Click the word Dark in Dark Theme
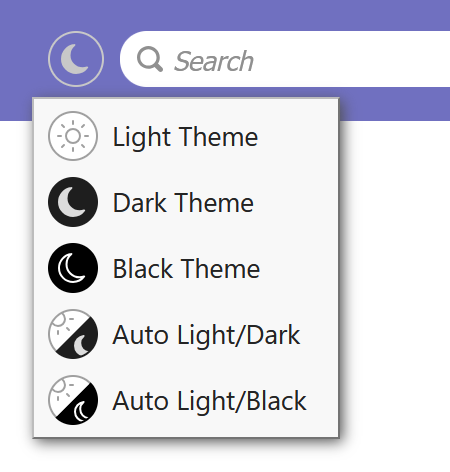Viewport: 450px width, 472px height. coord(140,203)
